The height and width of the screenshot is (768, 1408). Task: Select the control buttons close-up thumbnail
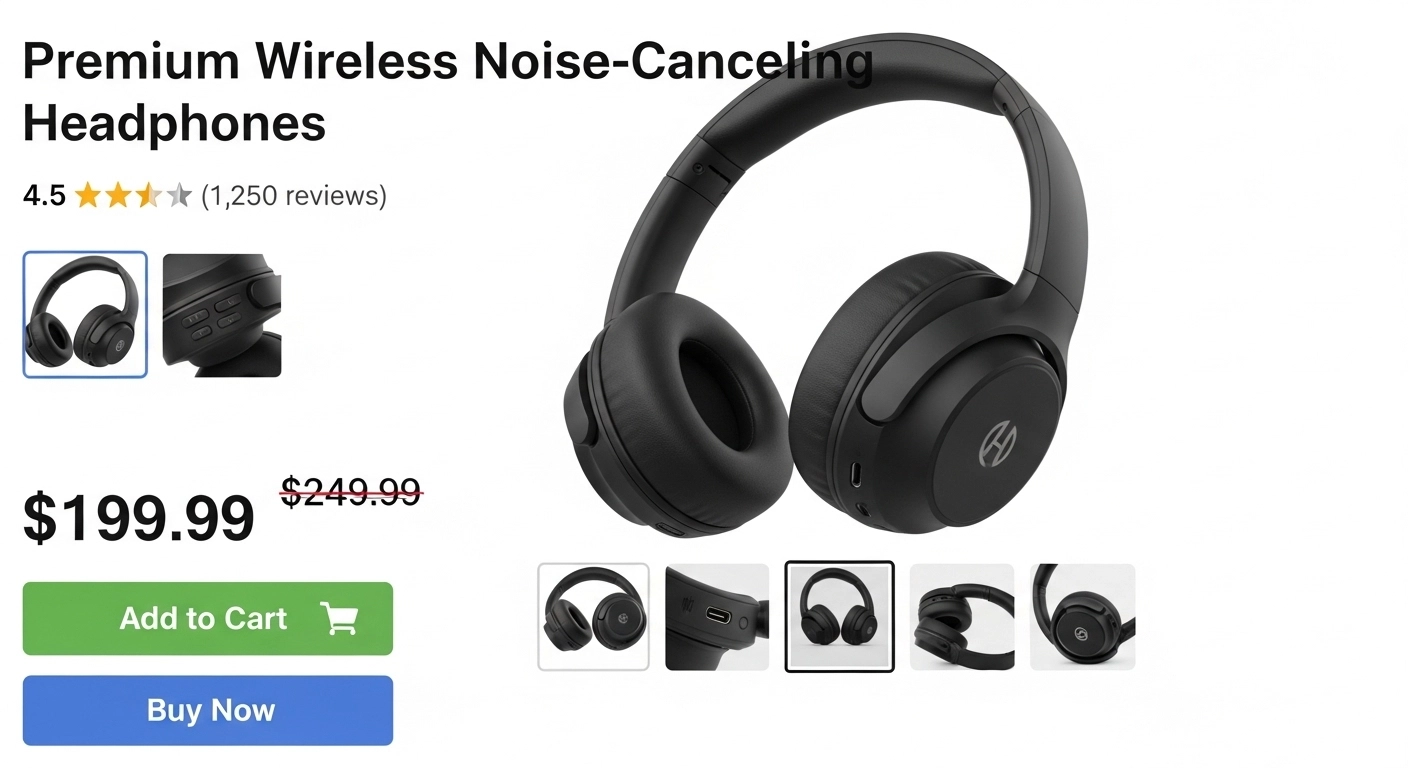pos(222,315)
